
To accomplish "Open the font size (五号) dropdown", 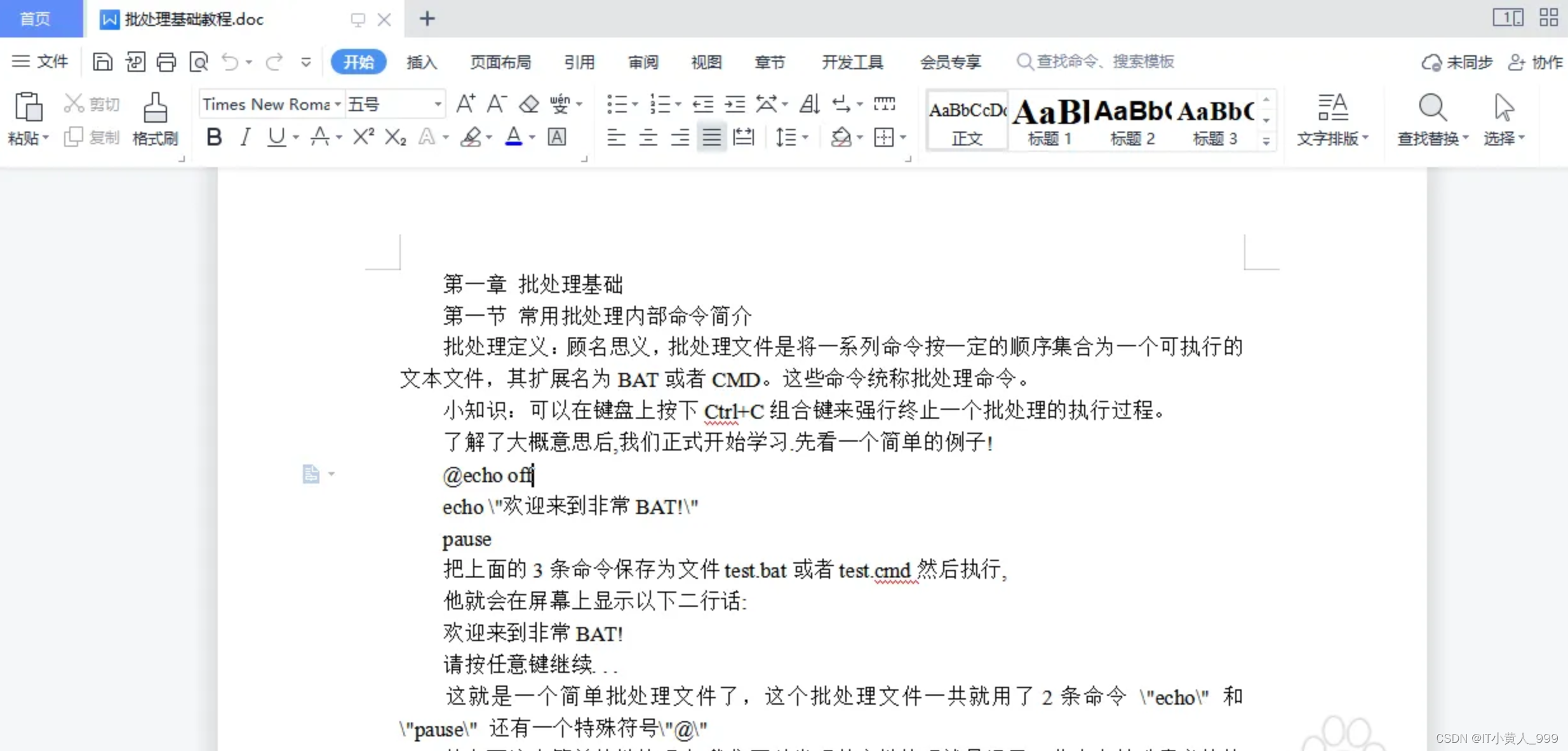I will (438, 104).
